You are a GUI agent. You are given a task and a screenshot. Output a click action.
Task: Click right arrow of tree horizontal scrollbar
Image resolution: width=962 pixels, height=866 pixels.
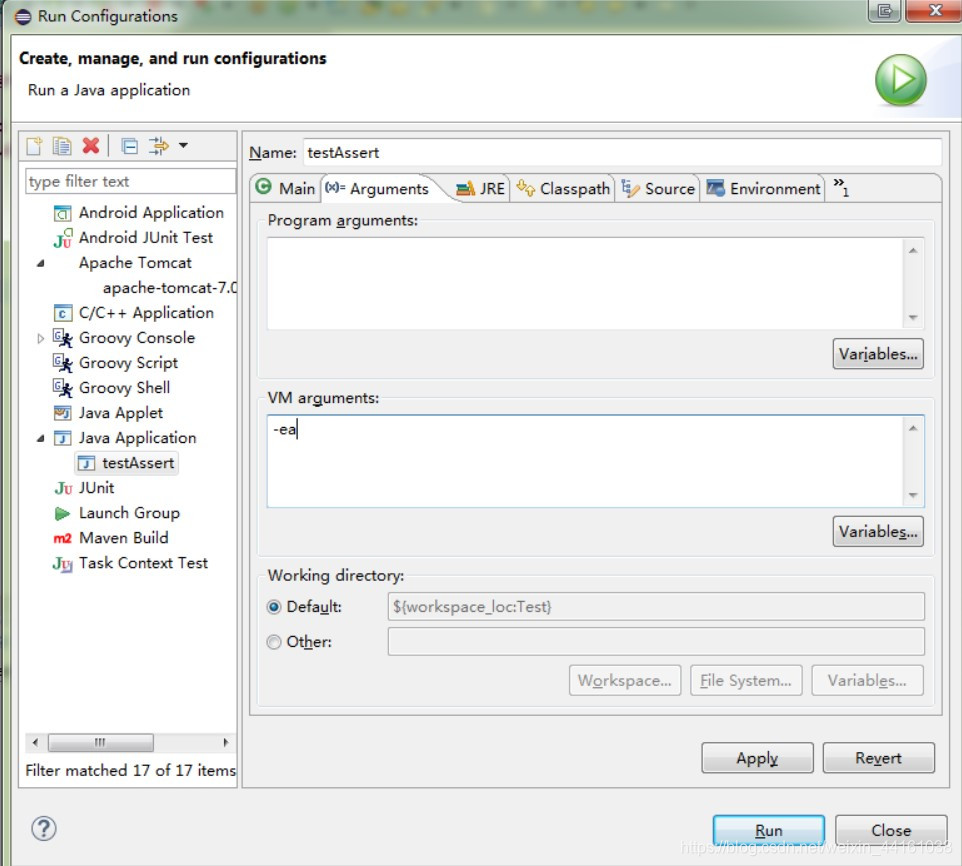tap(226, 743)
